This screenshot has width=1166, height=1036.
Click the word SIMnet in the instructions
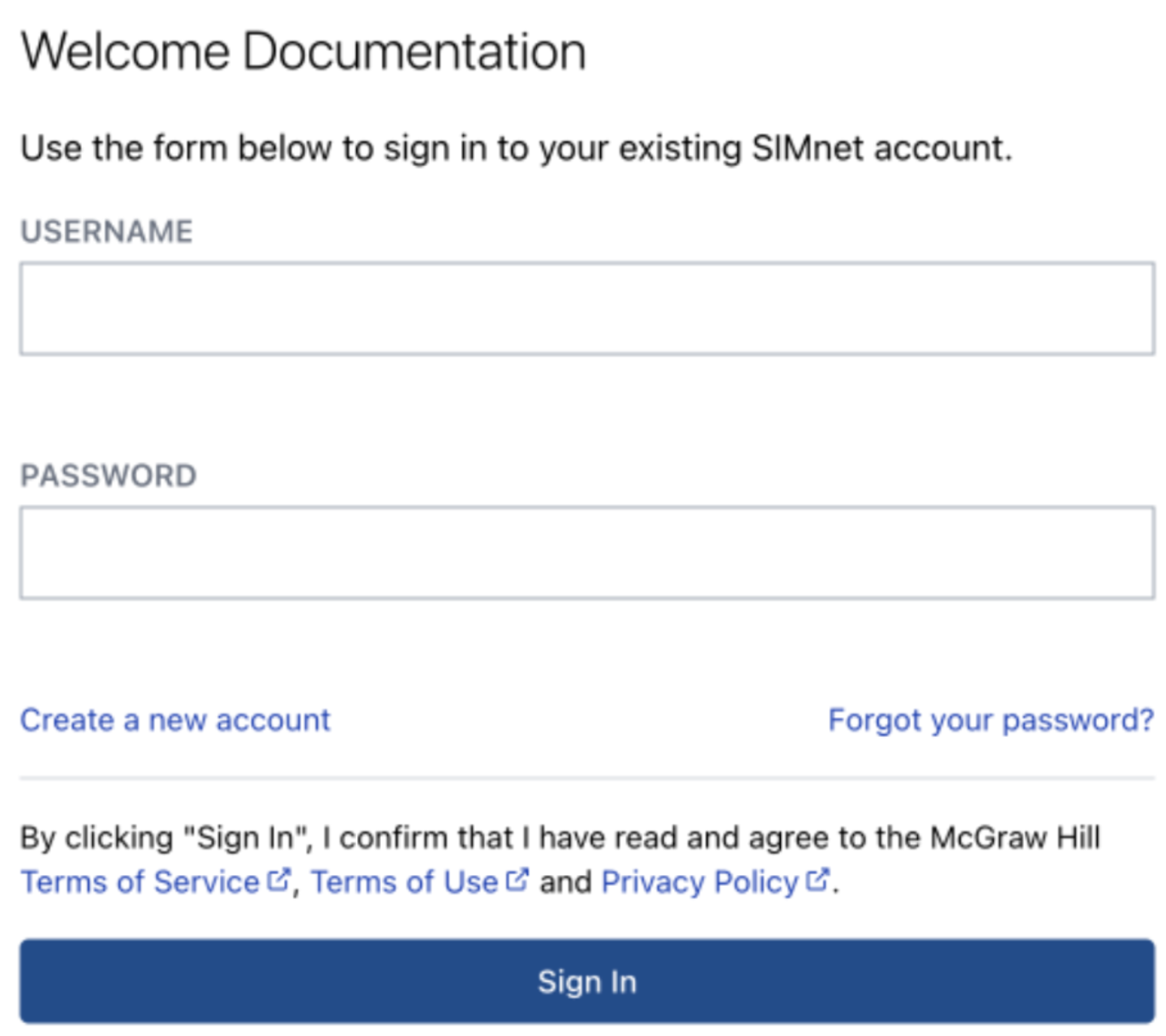(x=808, y=148)
